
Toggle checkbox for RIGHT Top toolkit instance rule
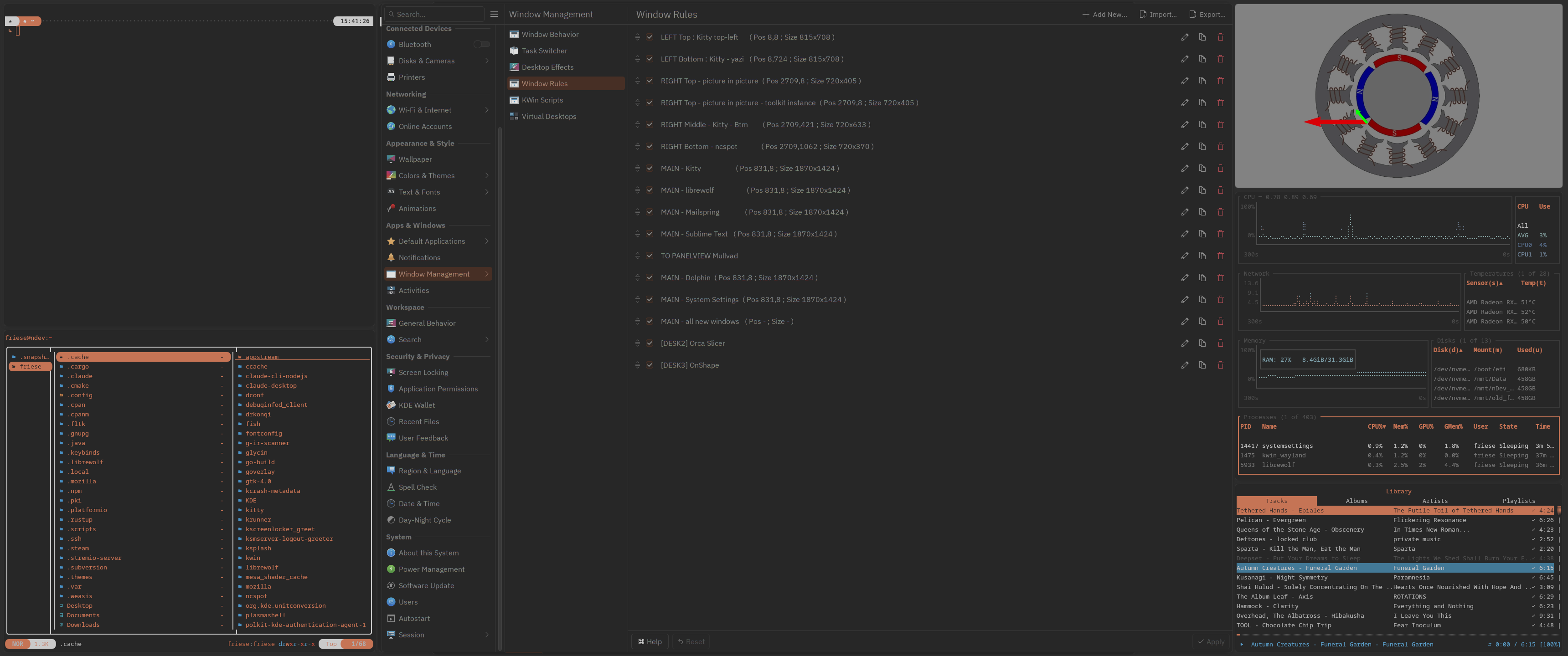tap(650, 103)
